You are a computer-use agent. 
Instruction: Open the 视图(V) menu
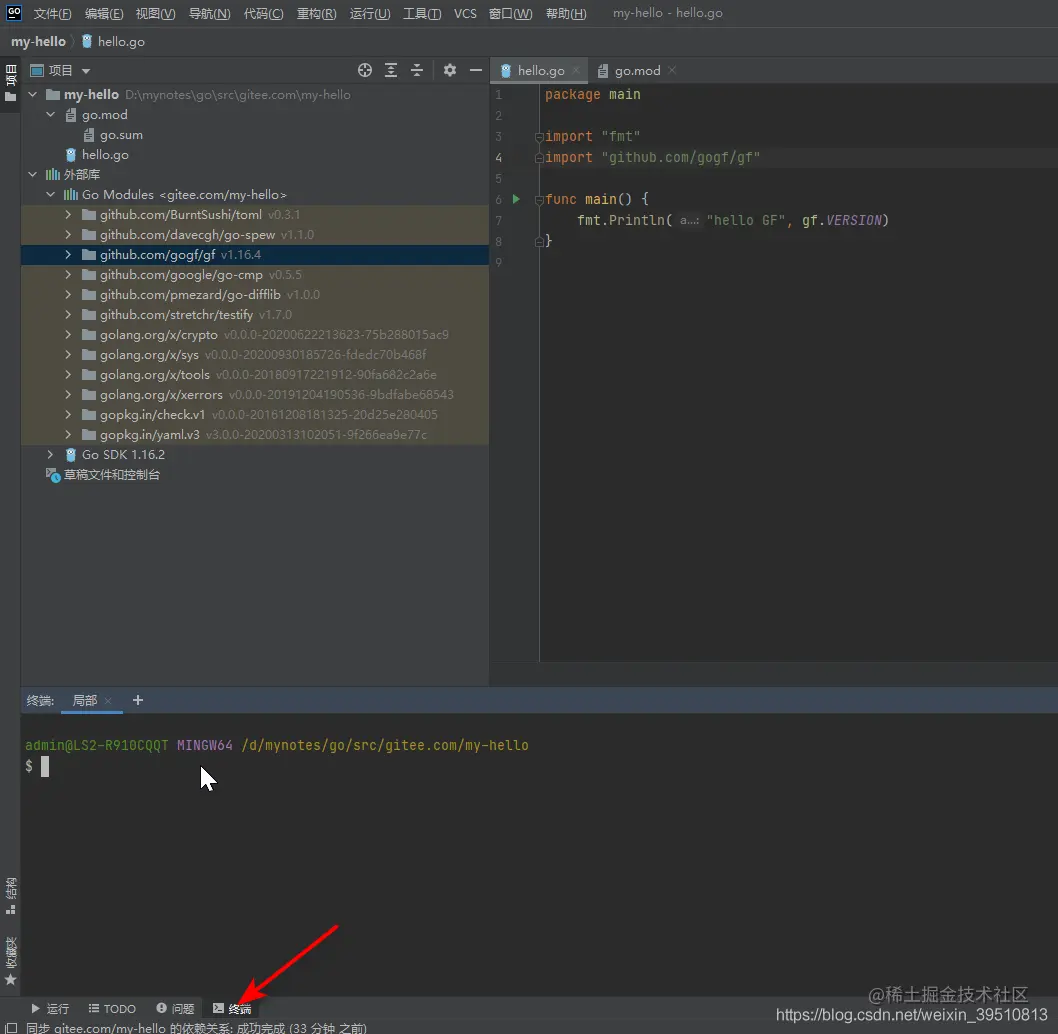pos(155,13)
